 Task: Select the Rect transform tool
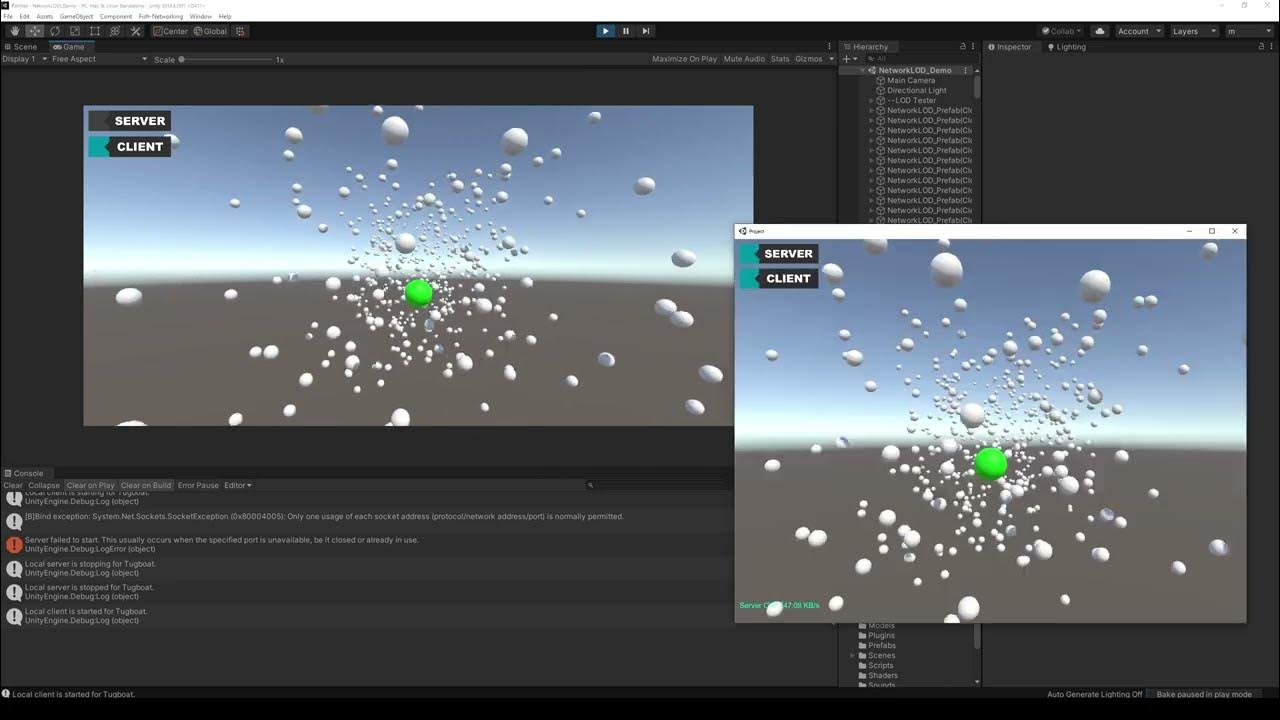[x=94, y=31]
